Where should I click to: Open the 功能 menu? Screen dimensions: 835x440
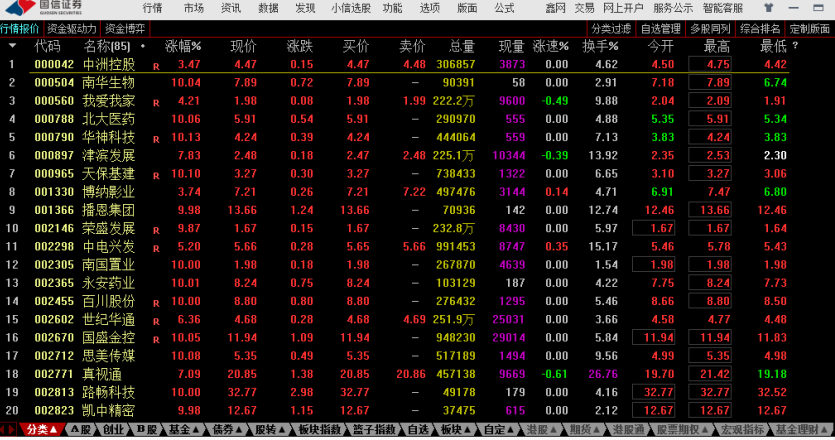[392, 8]
